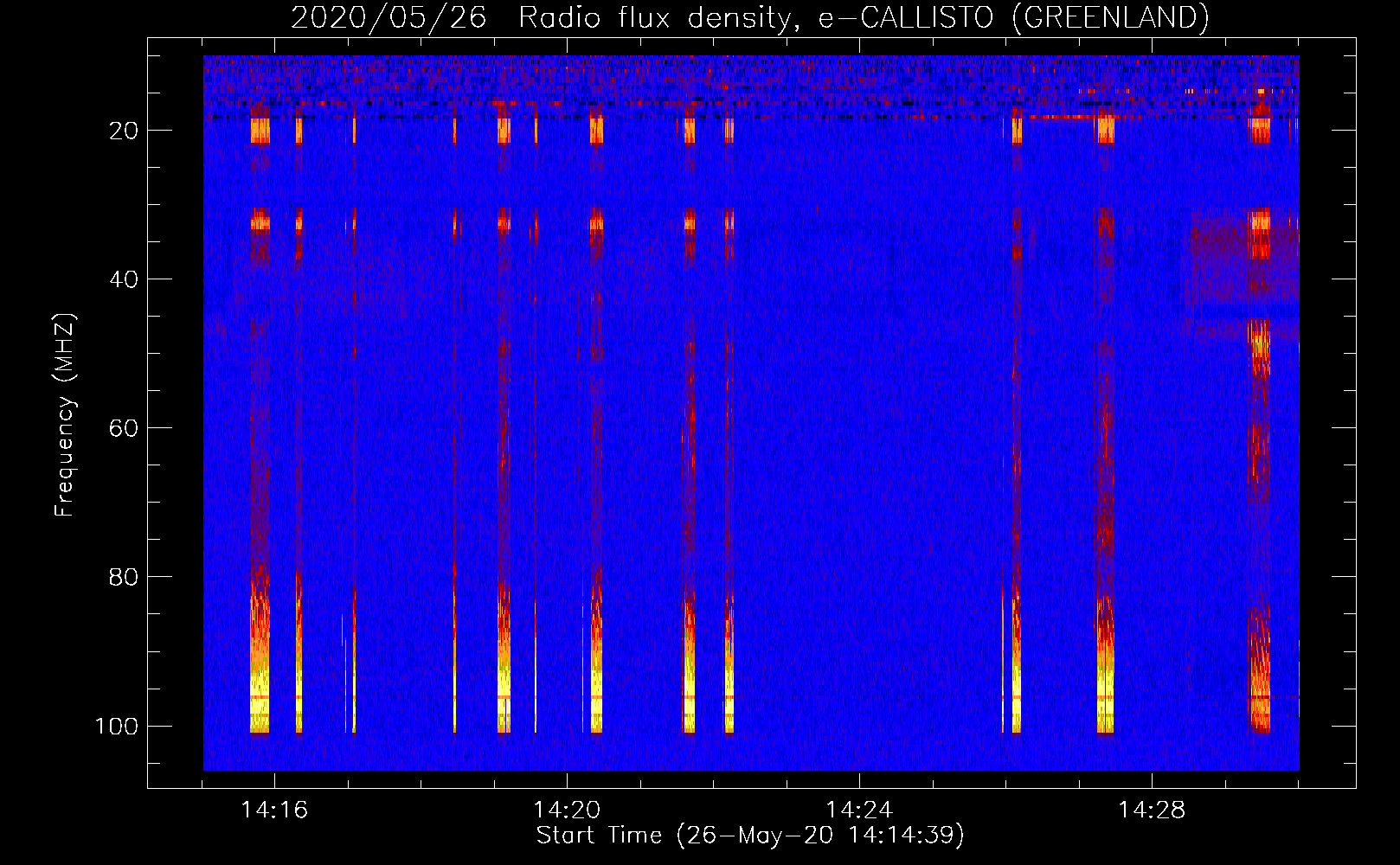
Task: Click the 'Frequency (MHZ)' axis label
Action: pos(66,415)
